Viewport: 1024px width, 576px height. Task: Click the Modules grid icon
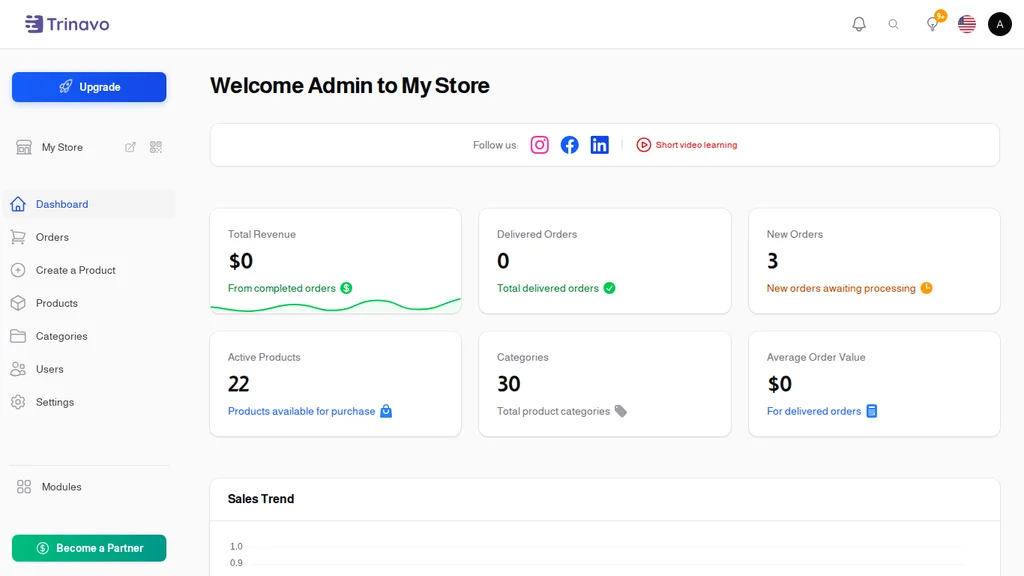(24, 487)
